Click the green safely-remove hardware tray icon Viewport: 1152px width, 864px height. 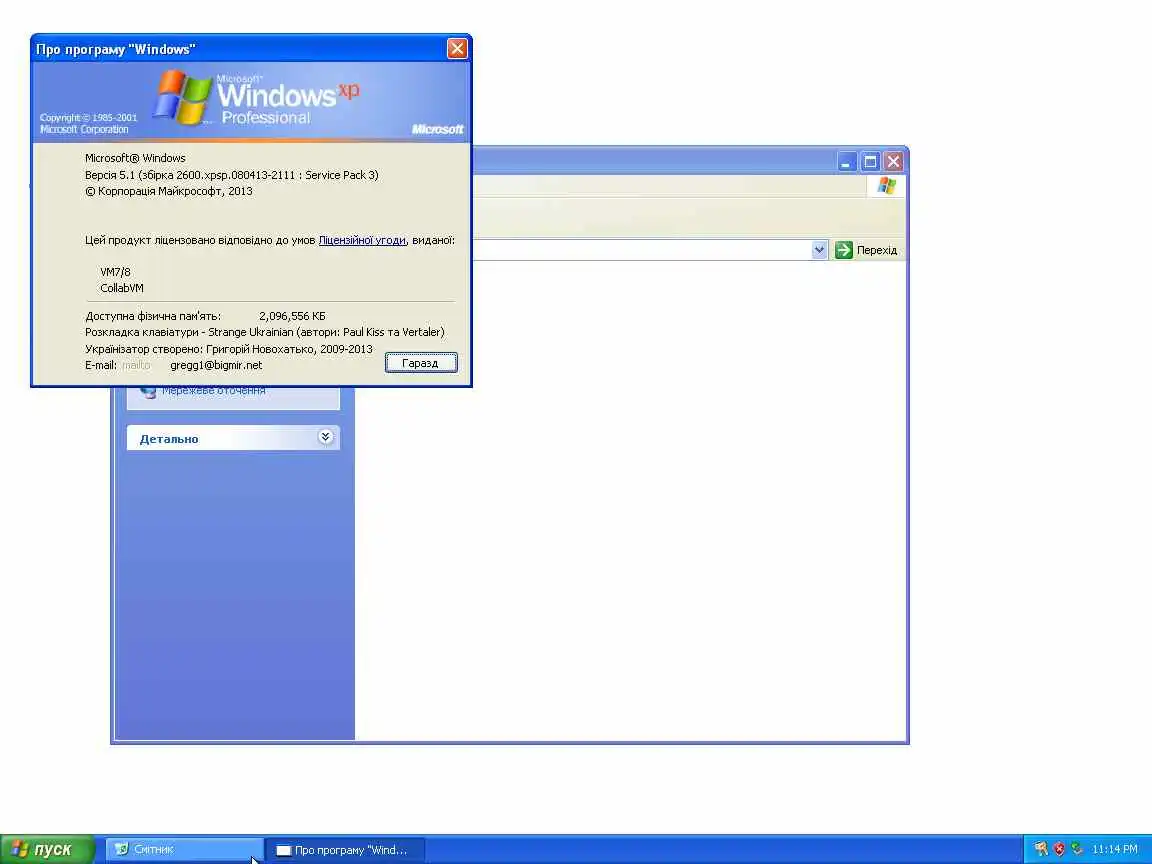(x=1077, y=849)
